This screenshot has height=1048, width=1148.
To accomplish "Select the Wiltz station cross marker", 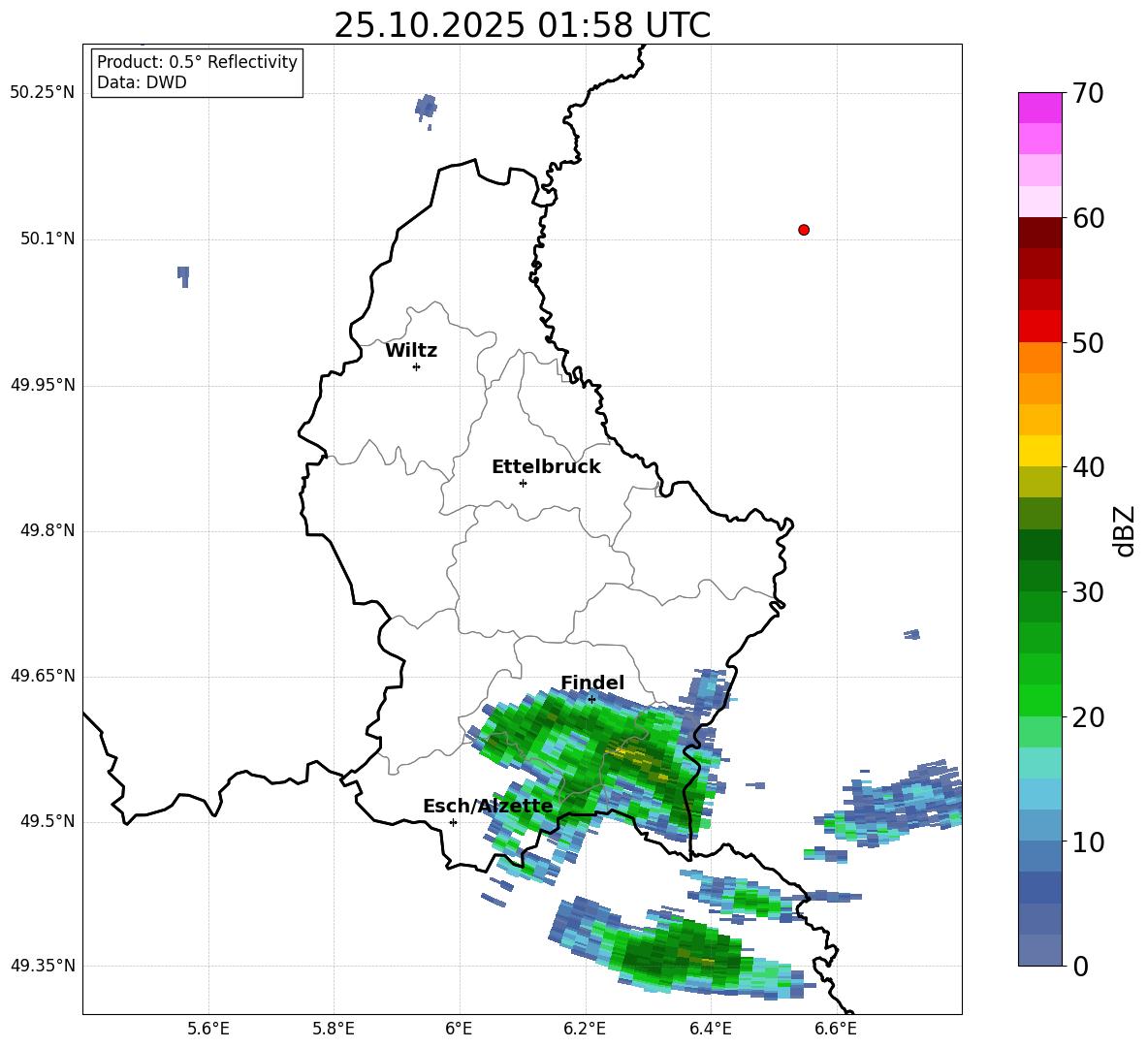I will pos(417,366).
